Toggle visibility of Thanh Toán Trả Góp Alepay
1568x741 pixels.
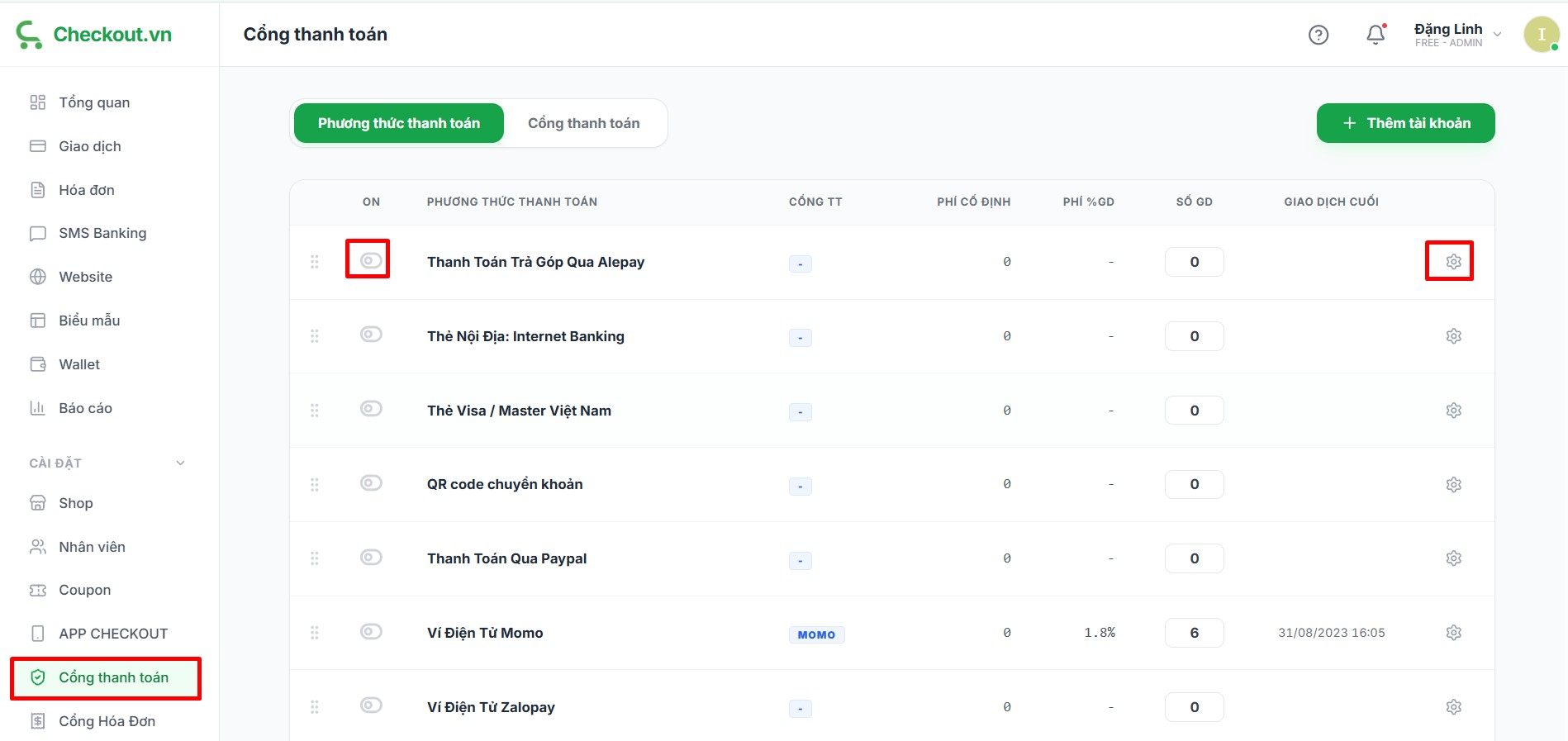[x=371, y=260]
